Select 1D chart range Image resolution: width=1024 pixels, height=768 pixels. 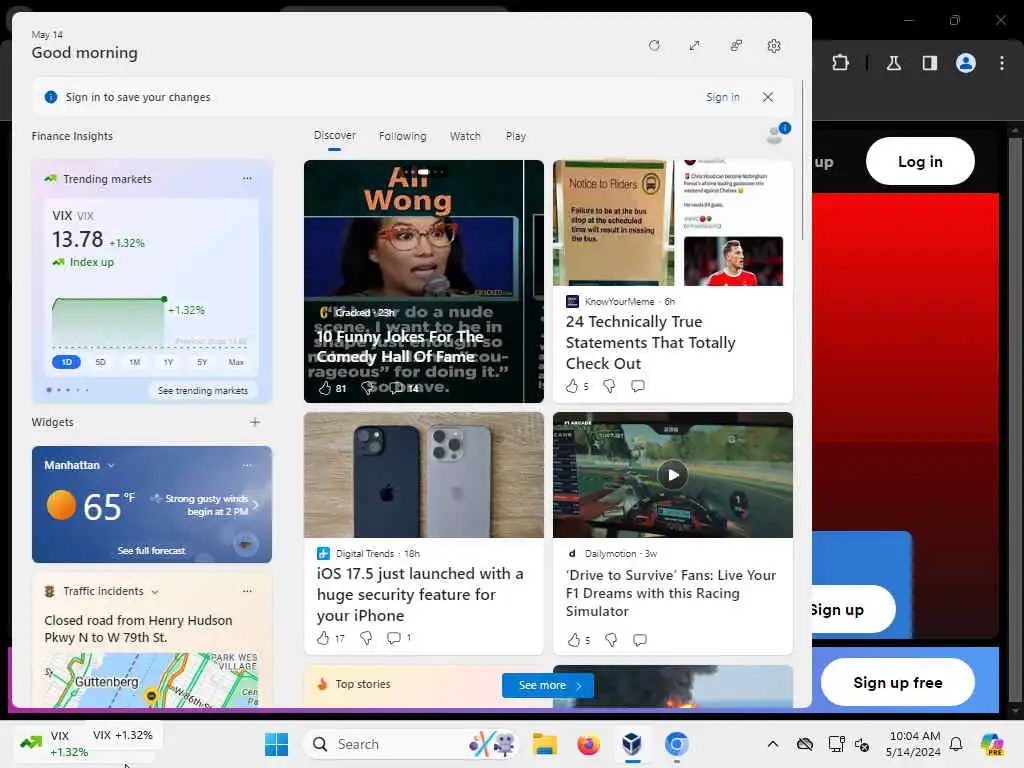point(67,362)
